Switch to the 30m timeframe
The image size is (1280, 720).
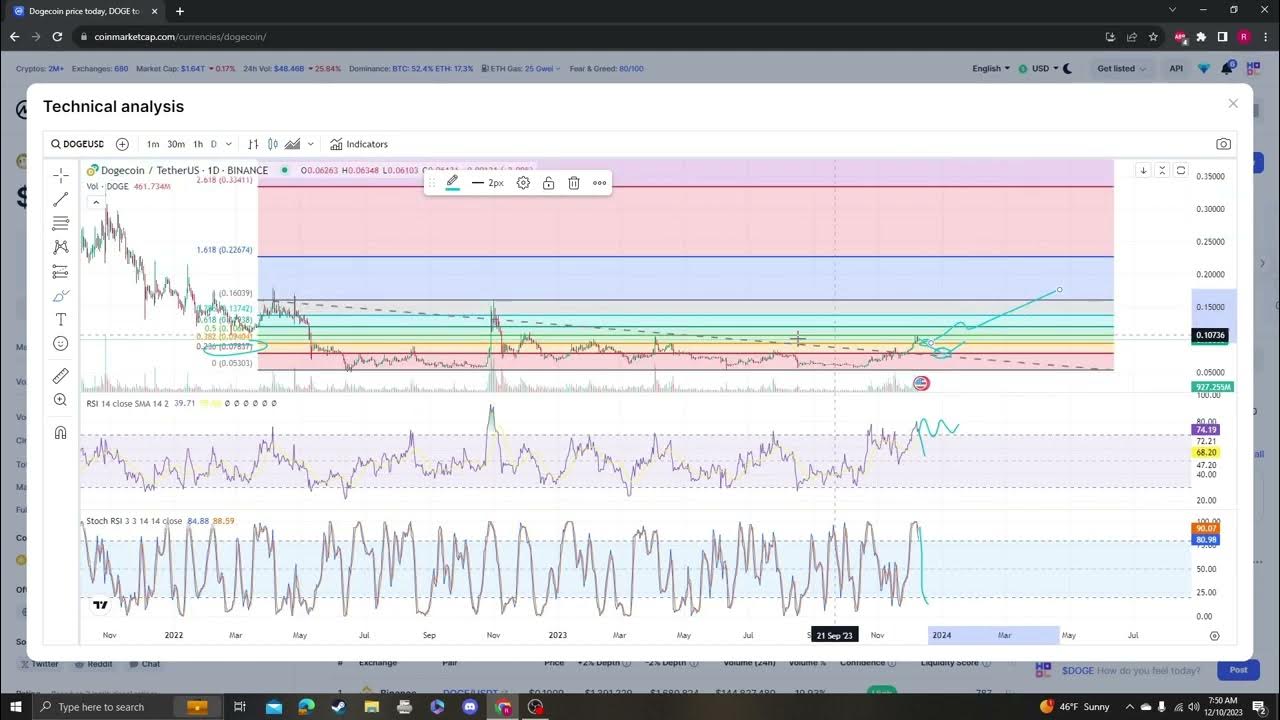(176, 144)
